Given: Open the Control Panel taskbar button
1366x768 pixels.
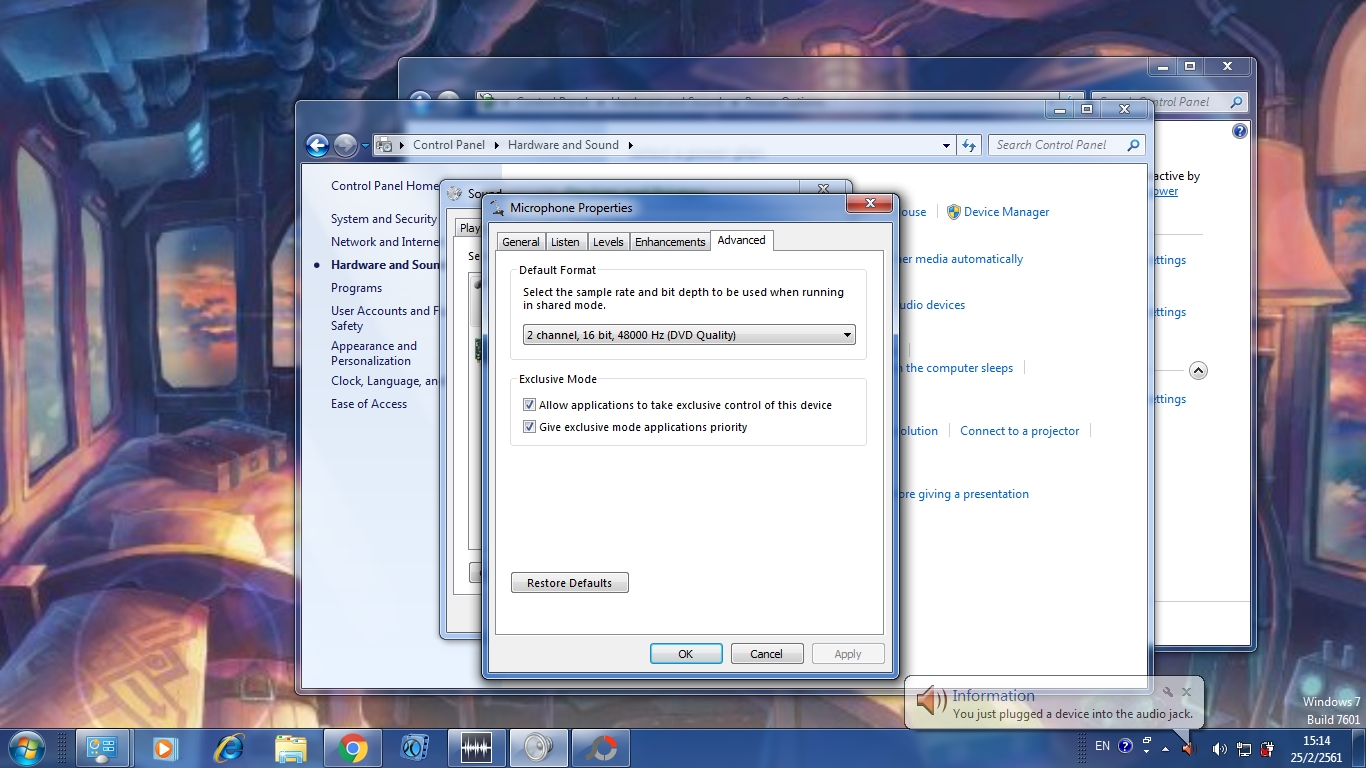Looking at the screenshot, I should tap(103, 748).
